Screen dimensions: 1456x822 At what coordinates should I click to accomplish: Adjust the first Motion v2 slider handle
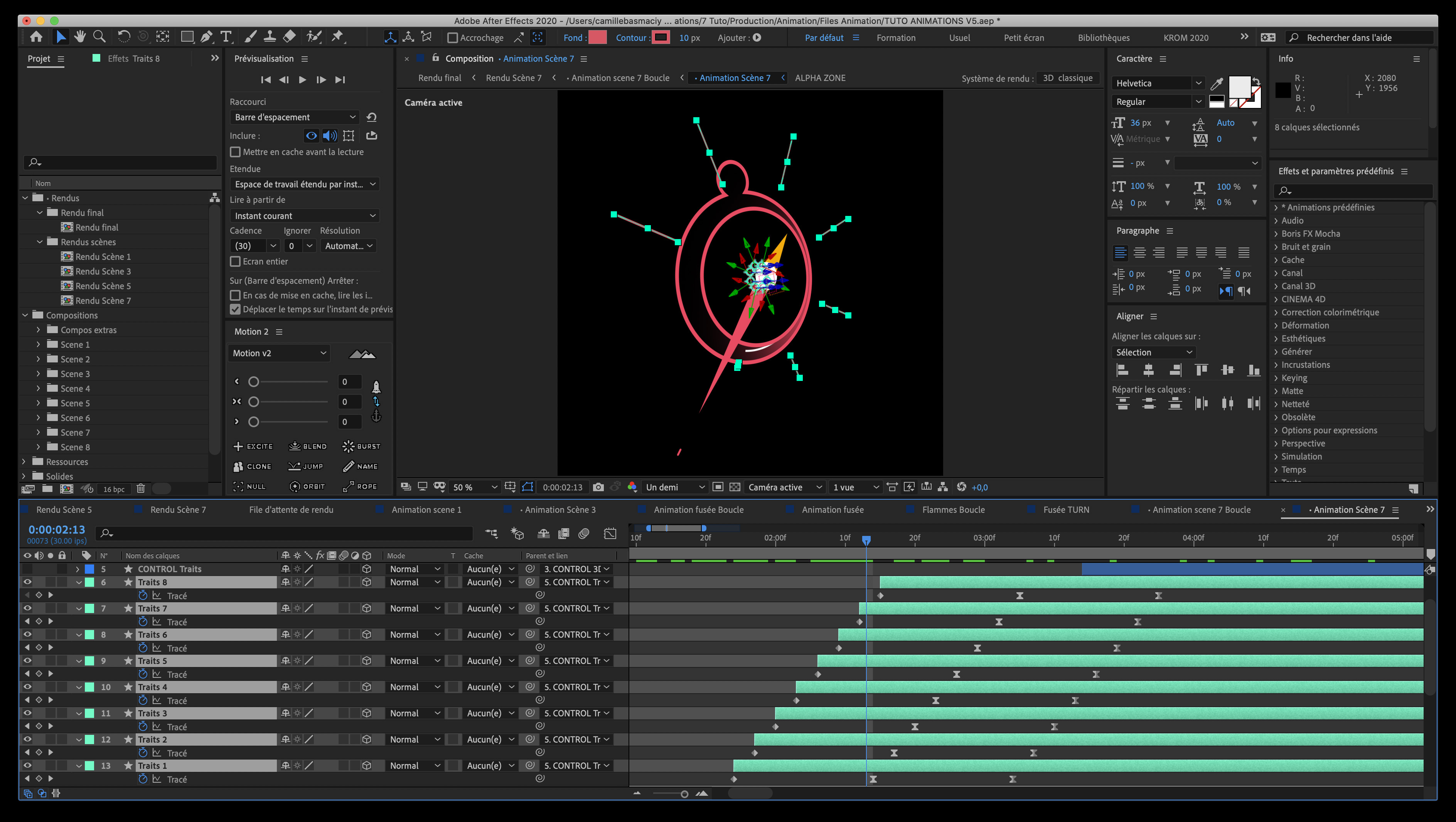pos(254,382)
